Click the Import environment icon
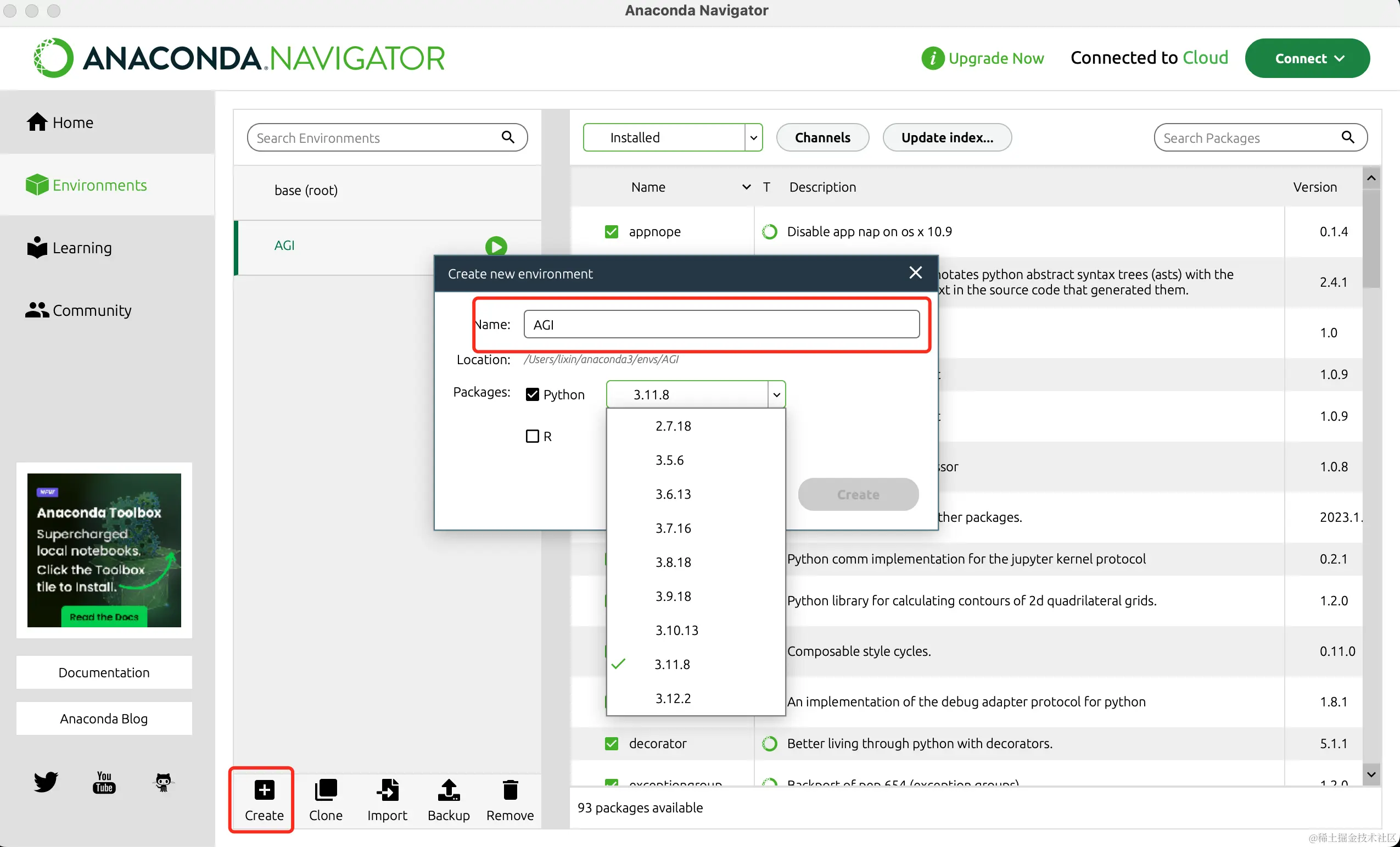The width and height of the screenshot is (1400, 847). pos(387,790)
